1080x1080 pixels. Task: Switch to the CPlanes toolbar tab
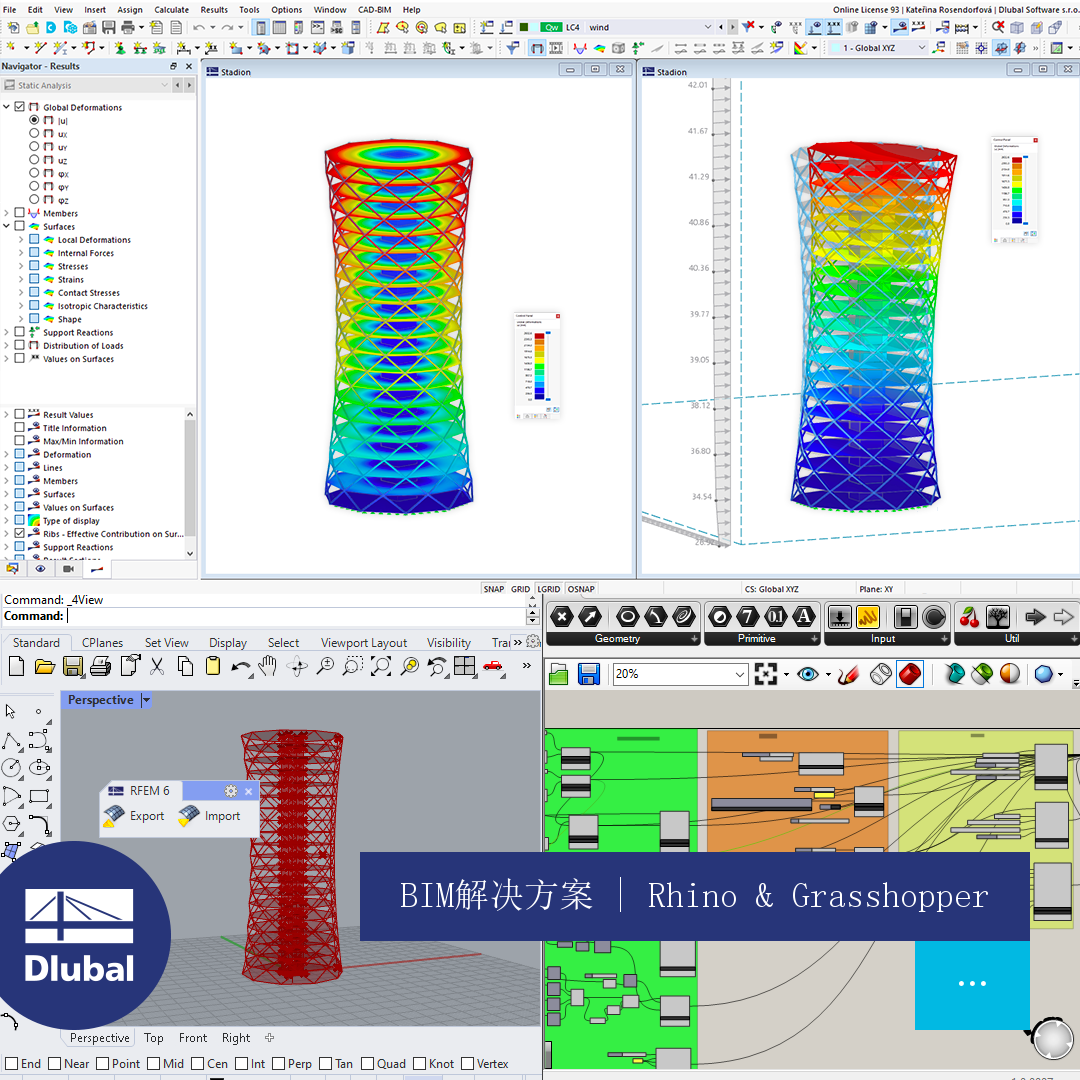[x=102, y=643]
